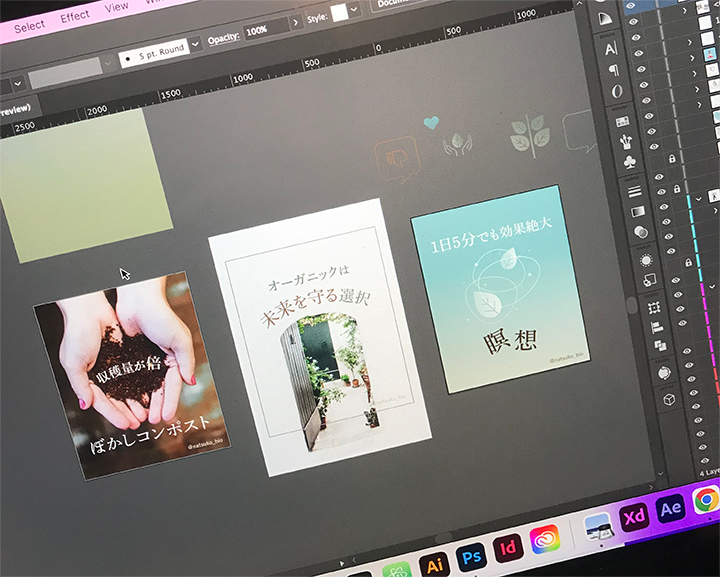Image resolution: width=720 pixels, height=577 pixels.
Task: Launch Adobe XD from the dock
Action: [x=633, y=517]
